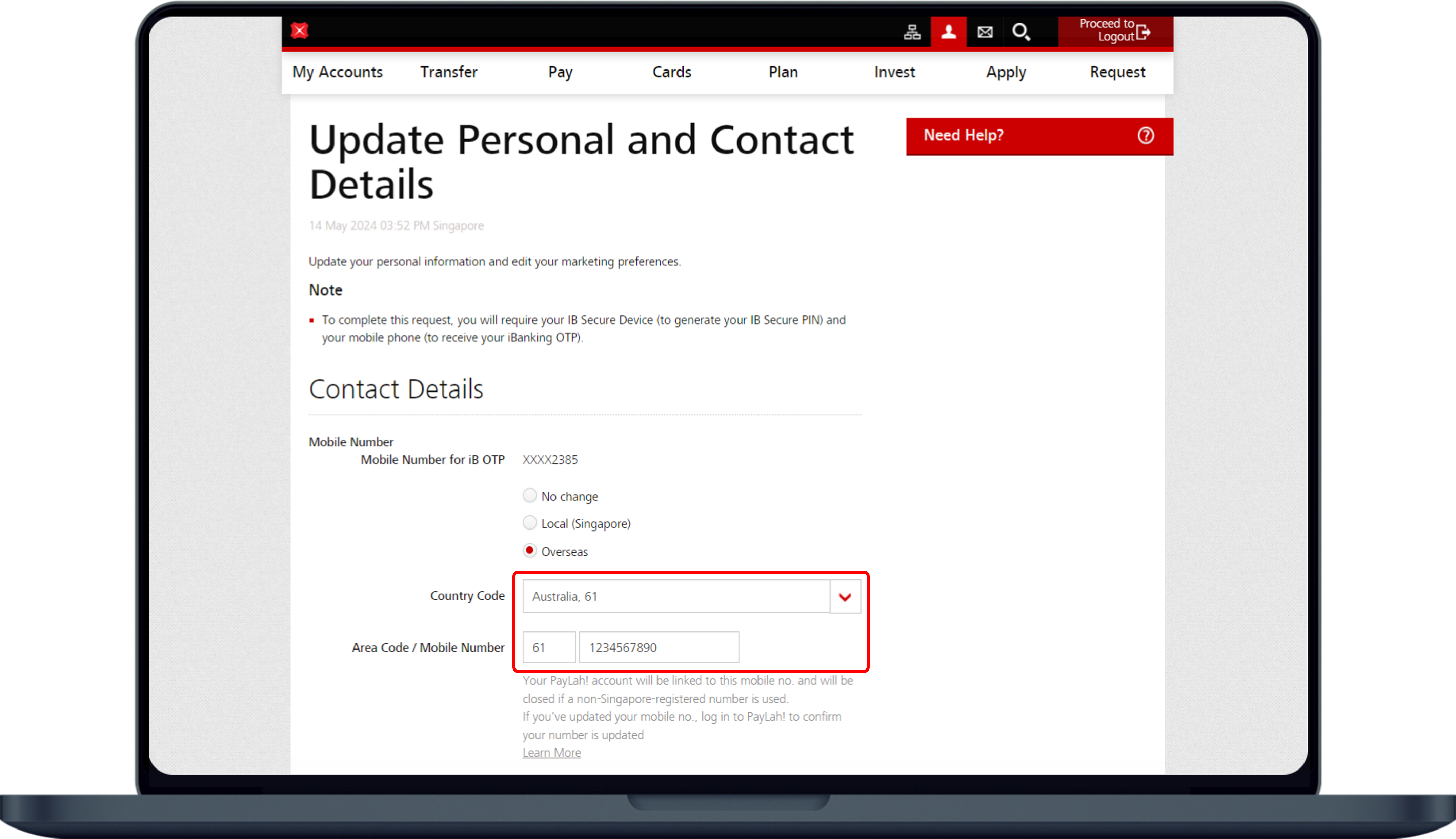The width and height of the screenshot is (1456, 839).
Task: Click the Mobile Number for iB OTP label
Action: [x=432, y=460]
